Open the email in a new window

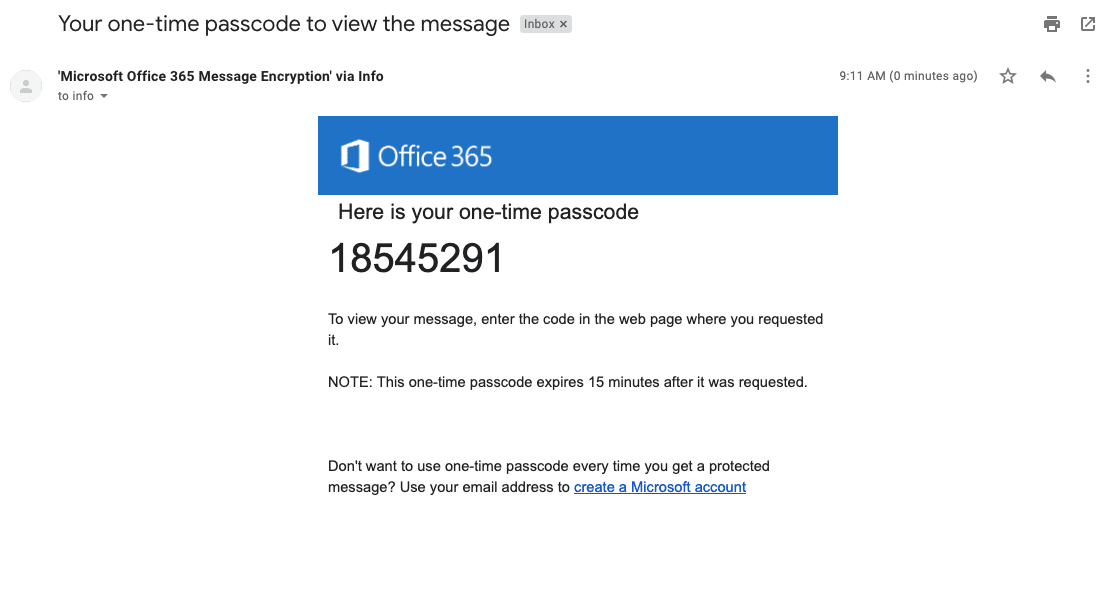point(1088,24)
